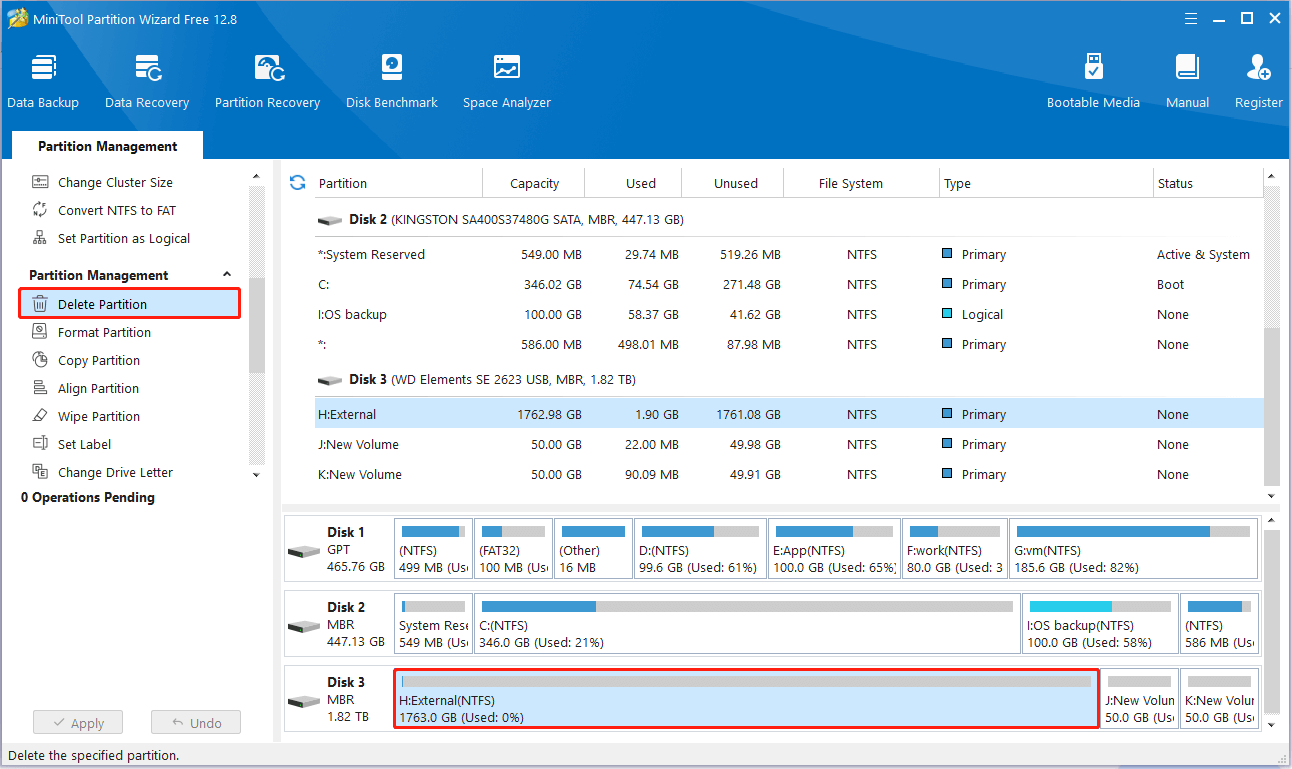Image resolution: width=1292 pixels, height=769 pixels.
Task: Choose Format Partition
Action: pos(104,332)
